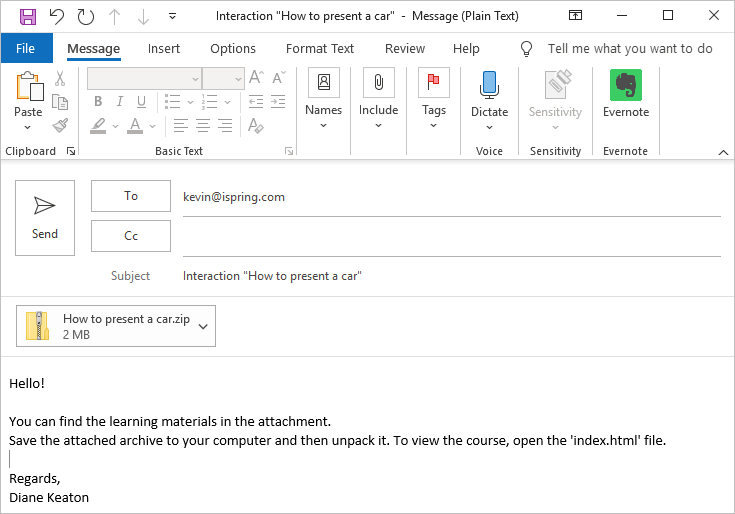This screenshot has width=735, height=514.
Task: Open Ribbon Display Options
Action: pos(575,15)
